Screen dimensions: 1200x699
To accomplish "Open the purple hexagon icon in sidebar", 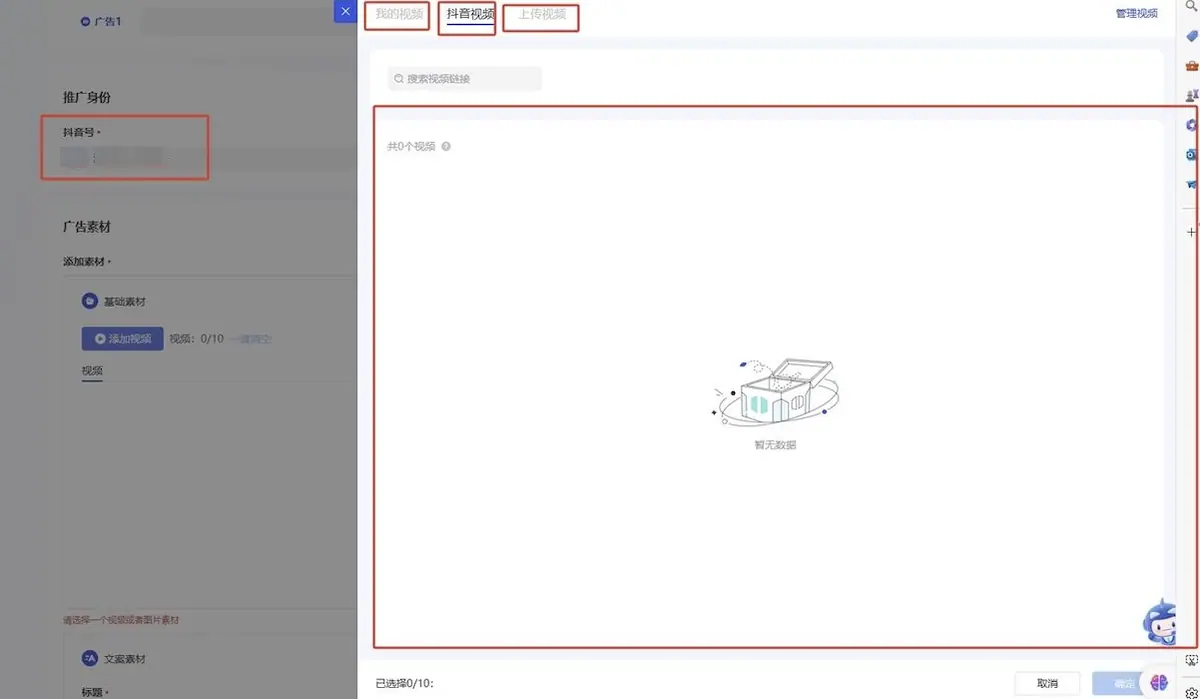I will click(x=1191, y=125).
